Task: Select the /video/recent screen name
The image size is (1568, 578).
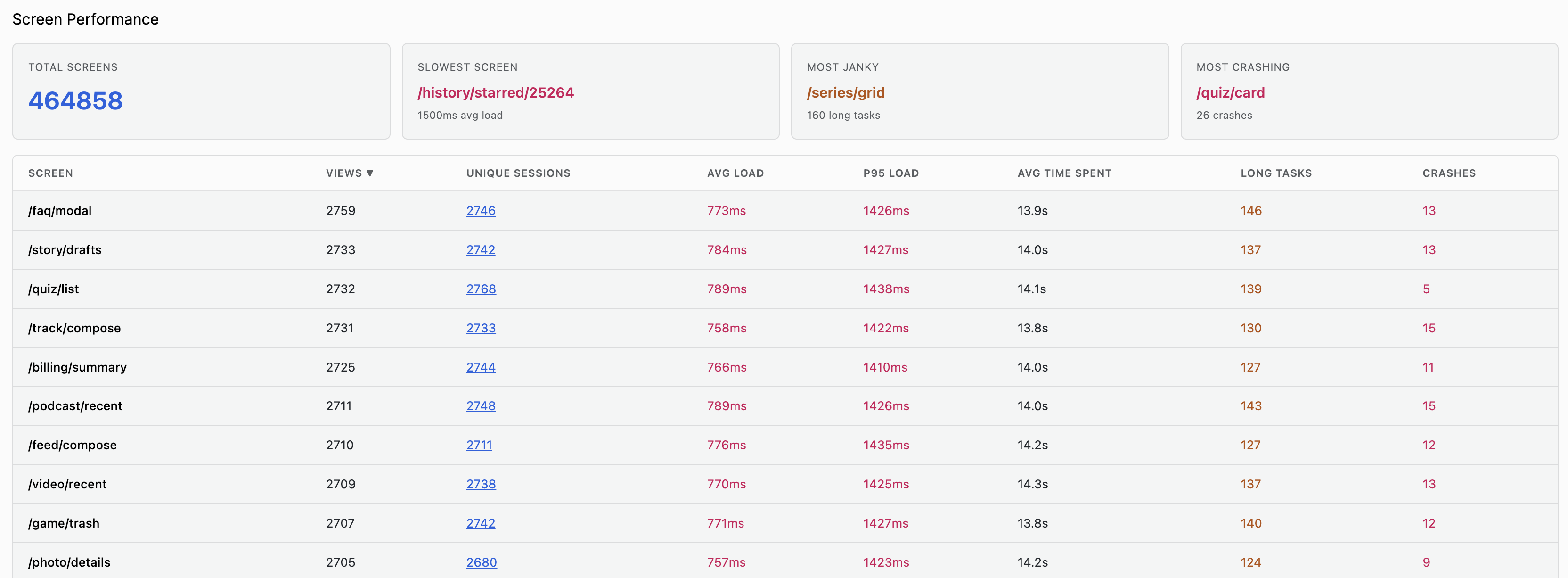Action: [x=67, y=484]
